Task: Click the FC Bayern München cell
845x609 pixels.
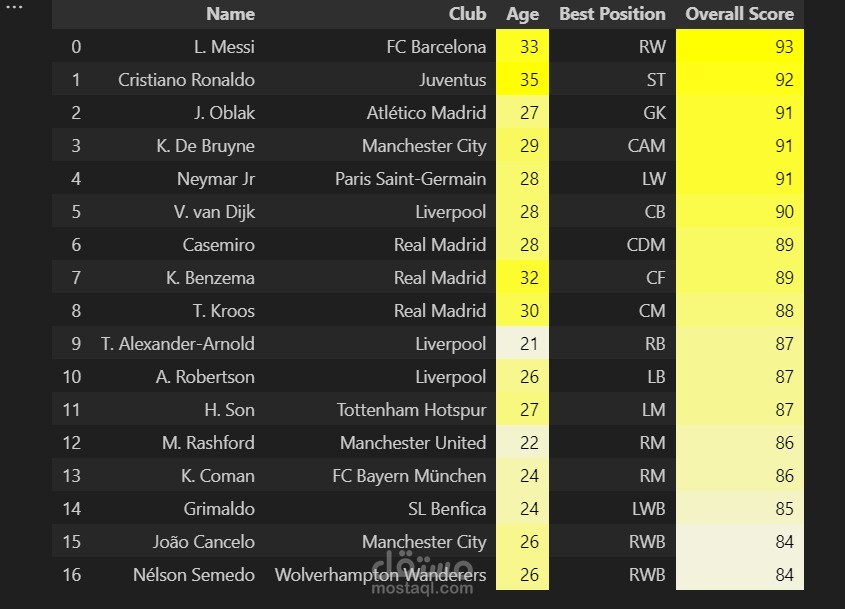Action: 409,476
